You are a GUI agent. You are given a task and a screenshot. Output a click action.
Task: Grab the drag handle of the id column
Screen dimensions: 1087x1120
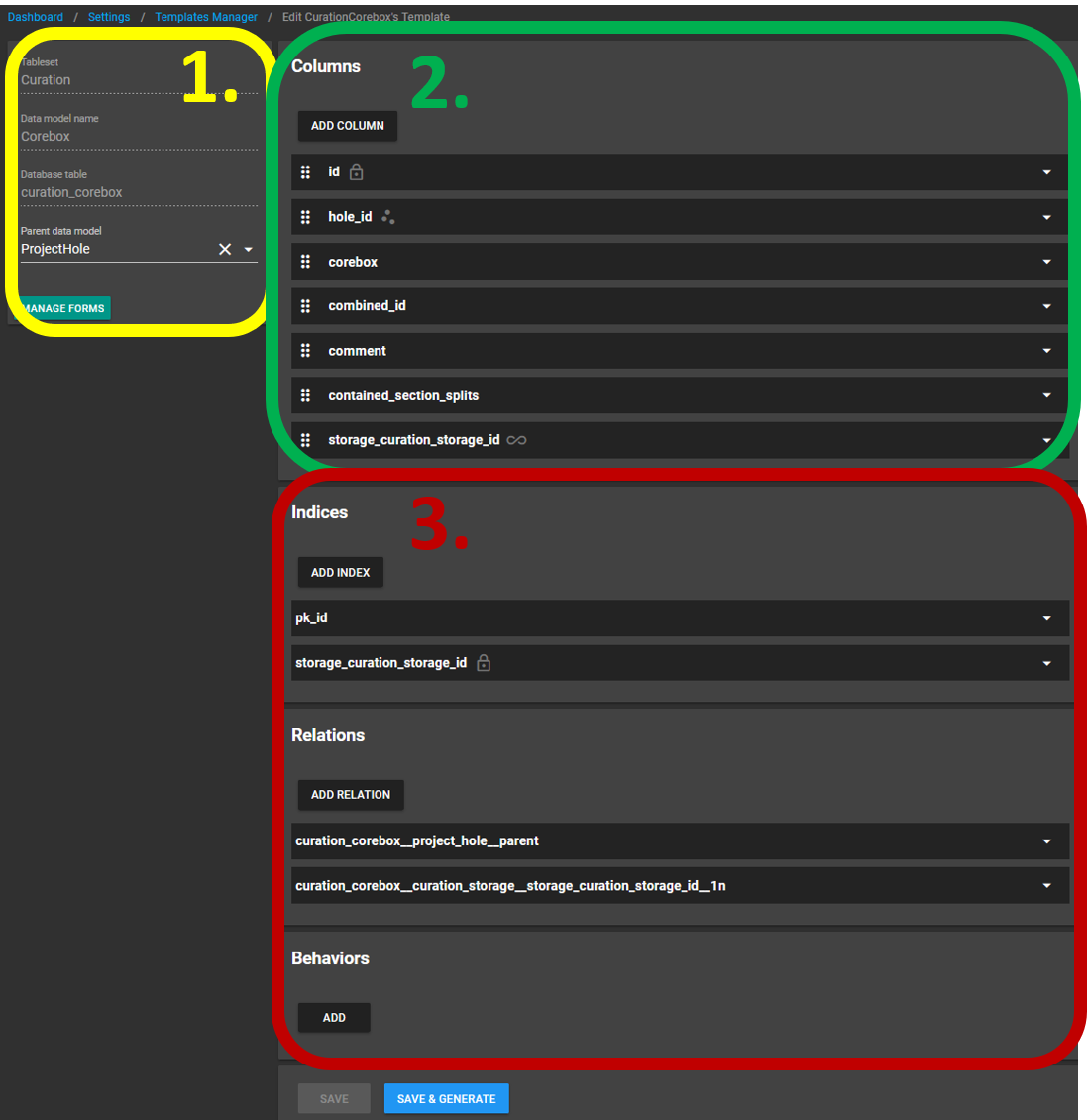[x=305, y=171]
